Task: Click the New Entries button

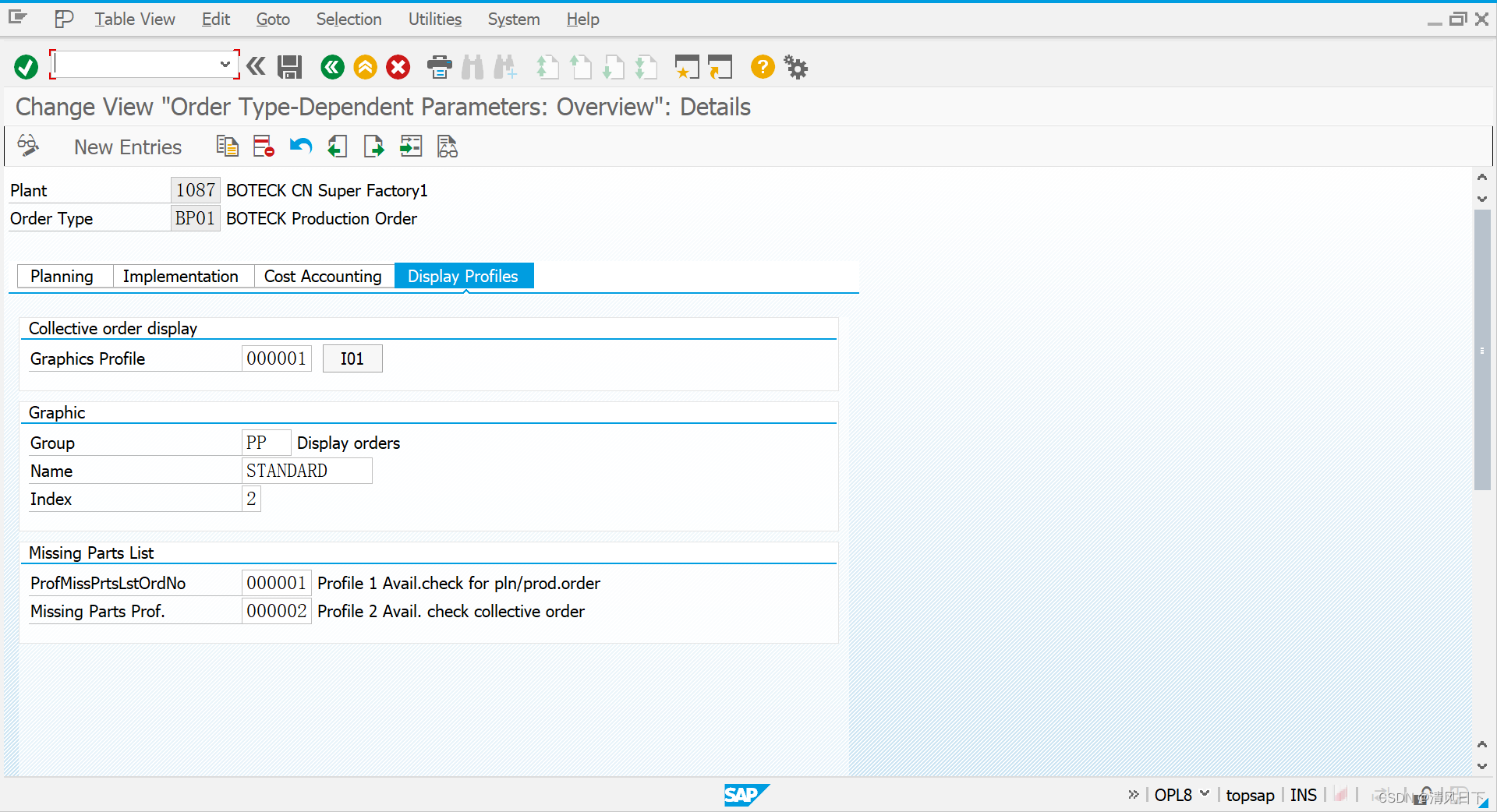Action: (x=128, y=147)
